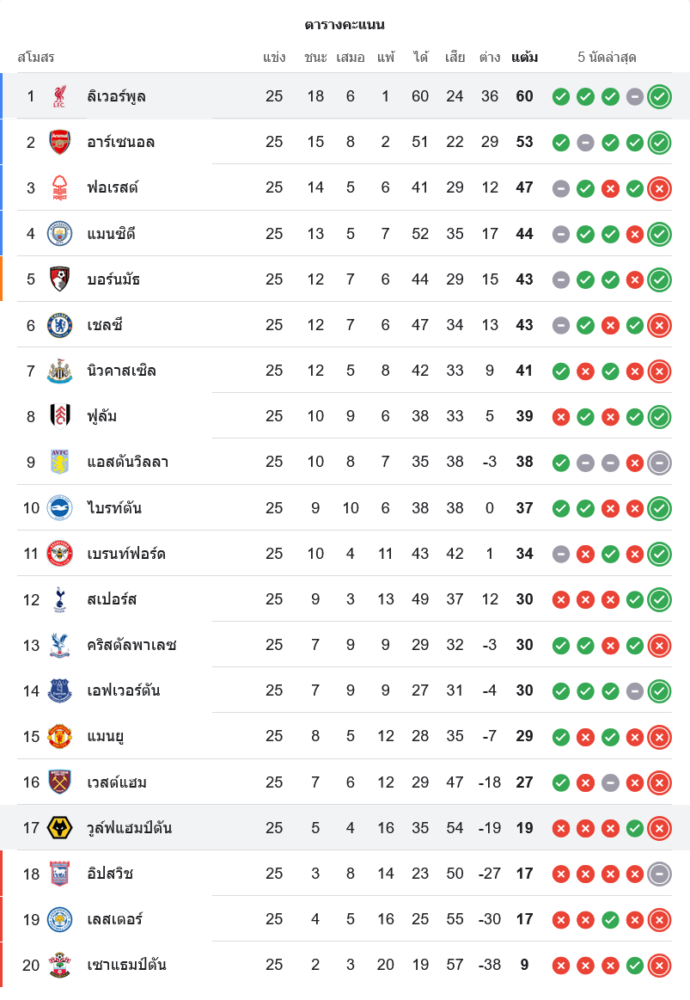The image size is (690, 1000).
Task: Click the Wolverhampton club crest
Action: [60, 828]
